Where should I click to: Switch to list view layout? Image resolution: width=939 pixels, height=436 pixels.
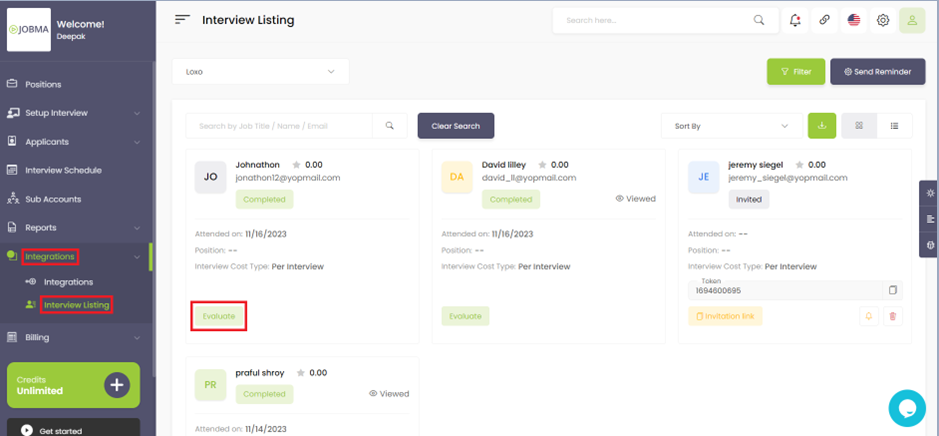click(x=895, y=126)
